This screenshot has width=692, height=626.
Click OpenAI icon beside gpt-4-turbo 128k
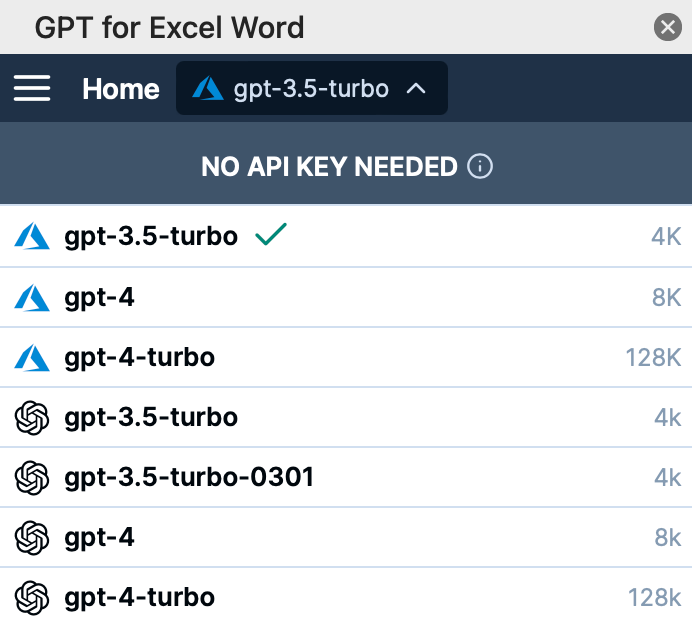tap(32, 598)
